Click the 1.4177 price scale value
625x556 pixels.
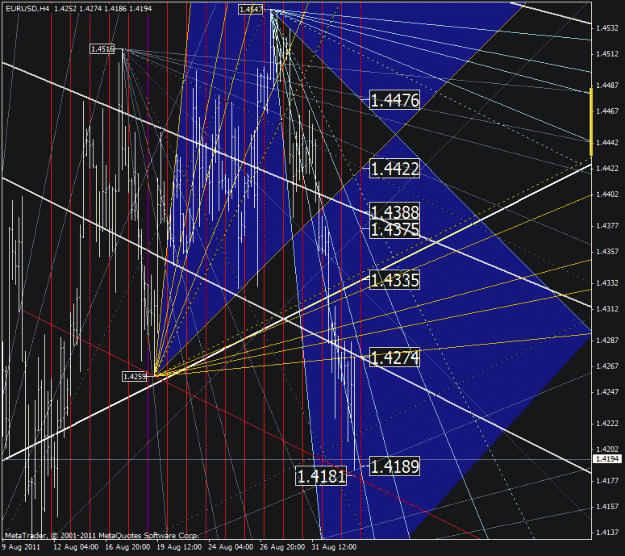[x=607, y=481]
